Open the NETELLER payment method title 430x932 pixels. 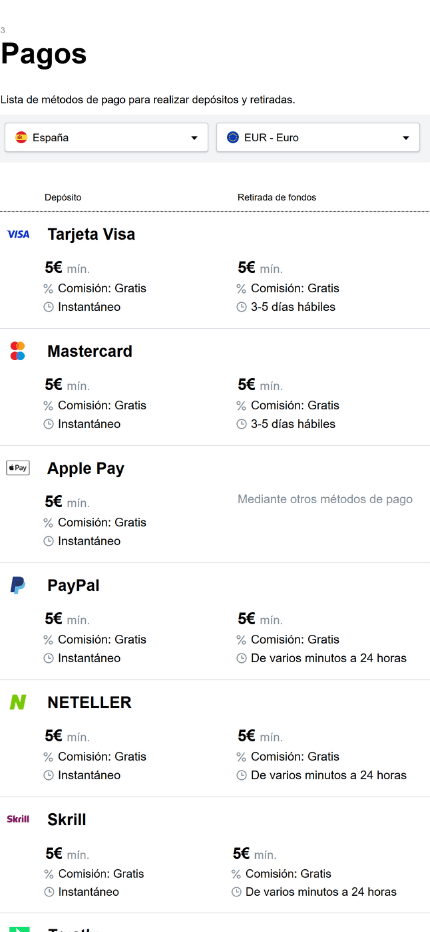click(89, 703)
